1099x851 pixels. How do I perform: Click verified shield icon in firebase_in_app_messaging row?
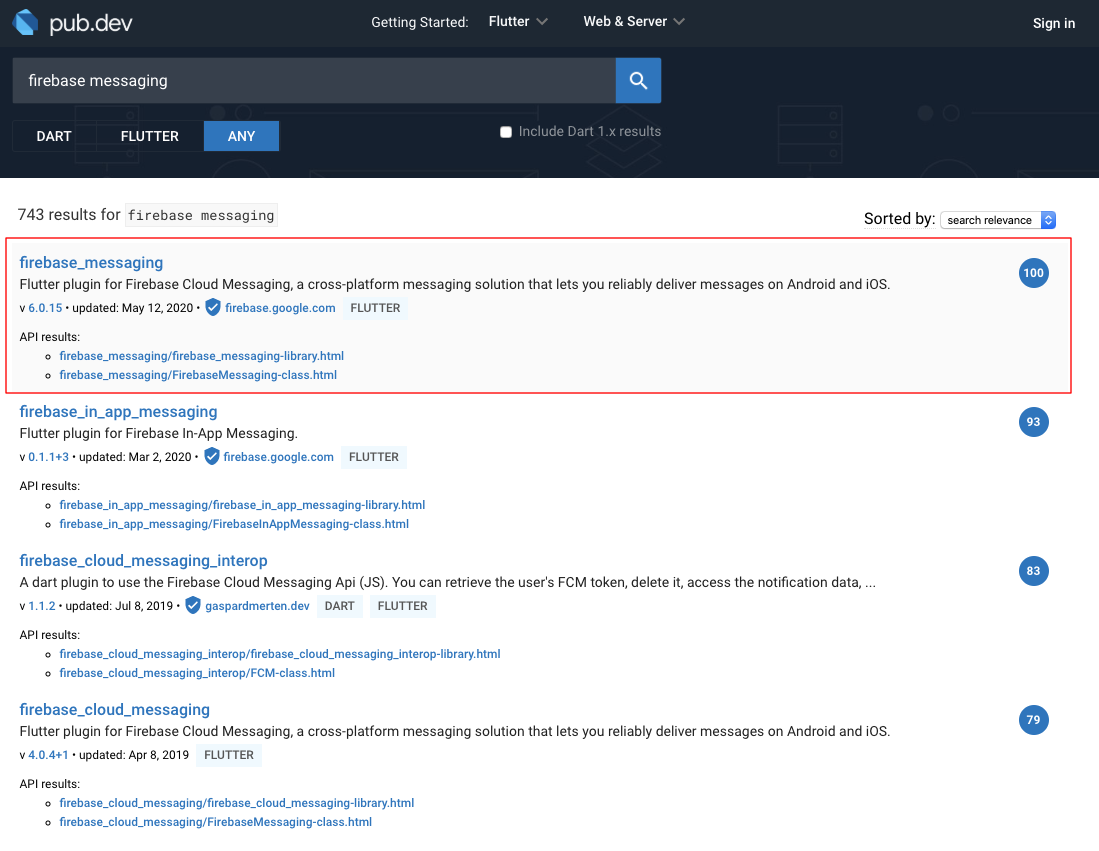(x=212, y=456)
